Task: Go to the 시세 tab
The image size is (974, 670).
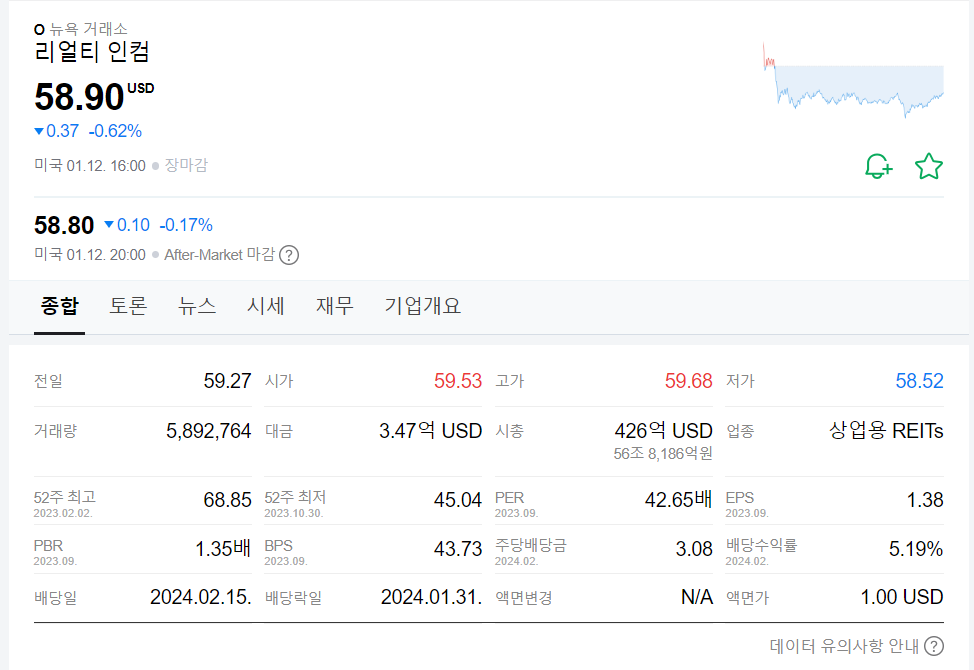Action: (266, 306)
